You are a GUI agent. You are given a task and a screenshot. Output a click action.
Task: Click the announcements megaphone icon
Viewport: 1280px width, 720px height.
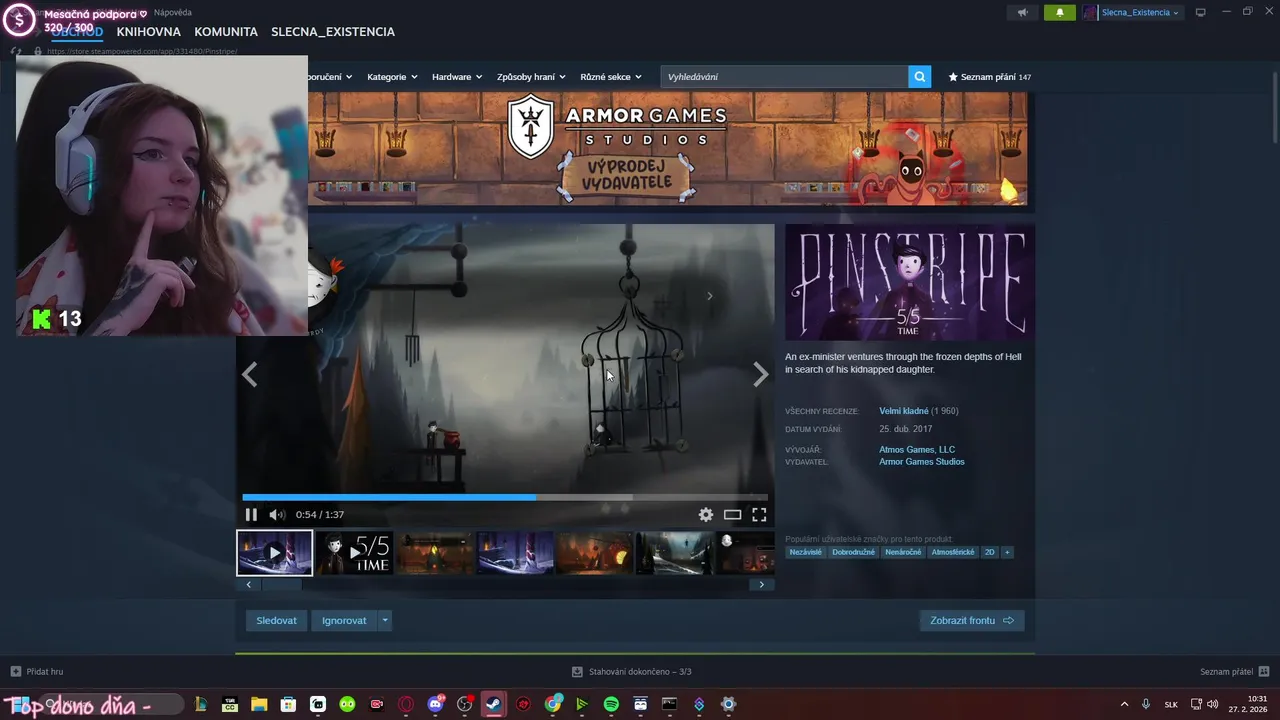click(x=1022, y=13)
